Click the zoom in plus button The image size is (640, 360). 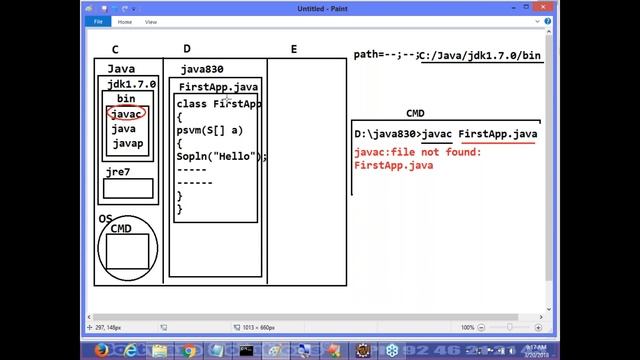click(538, 327)
